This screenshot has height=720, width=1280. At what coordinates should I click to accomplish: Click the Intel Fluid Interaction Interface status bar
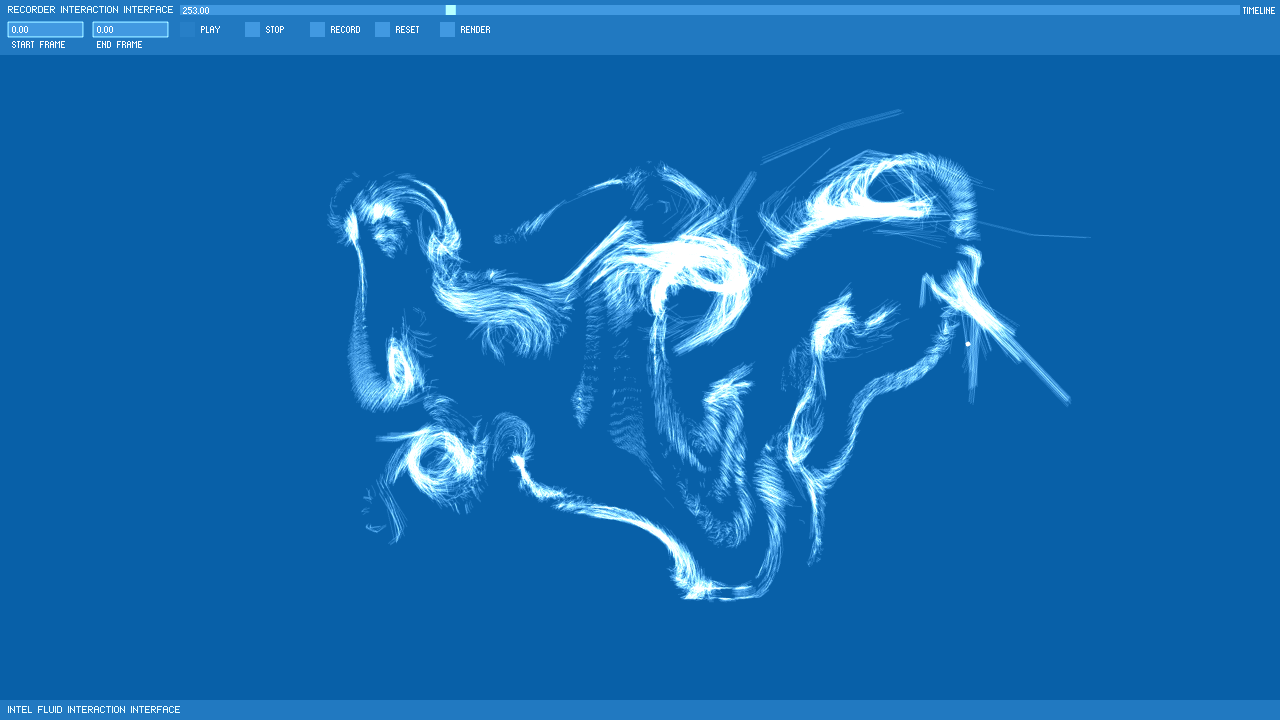pos(94,710)
